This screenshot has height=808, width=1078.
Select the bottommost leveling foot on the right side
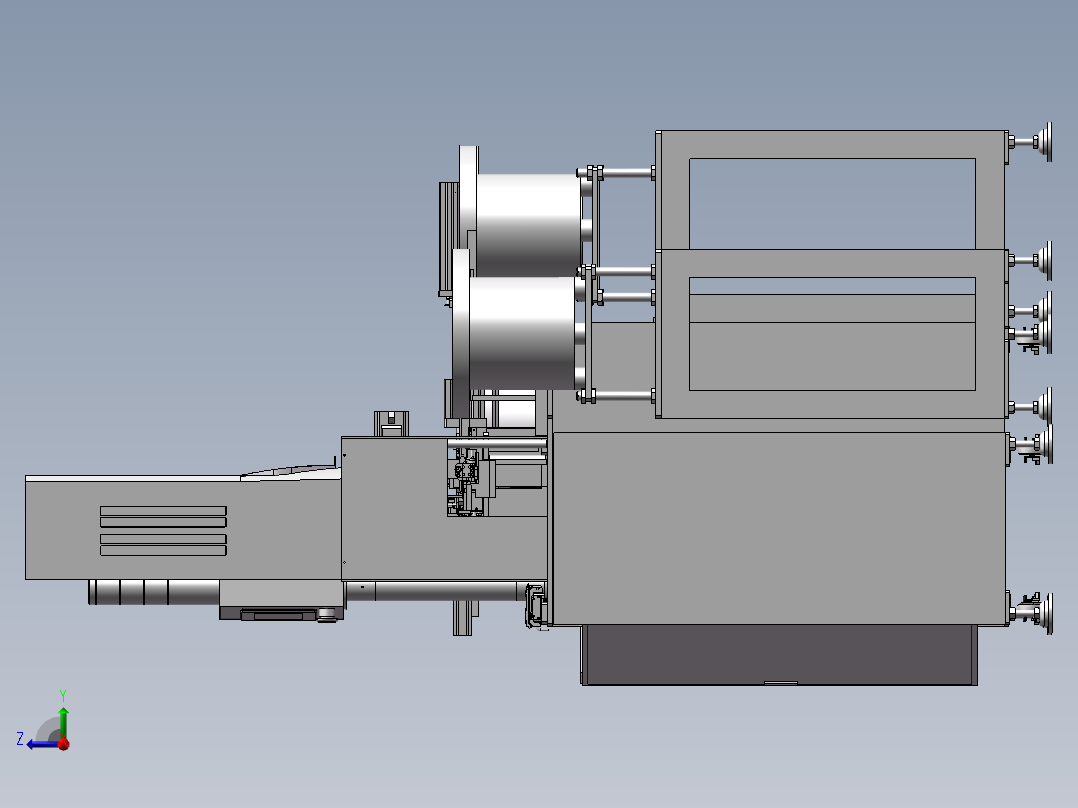pos(1031,613)
